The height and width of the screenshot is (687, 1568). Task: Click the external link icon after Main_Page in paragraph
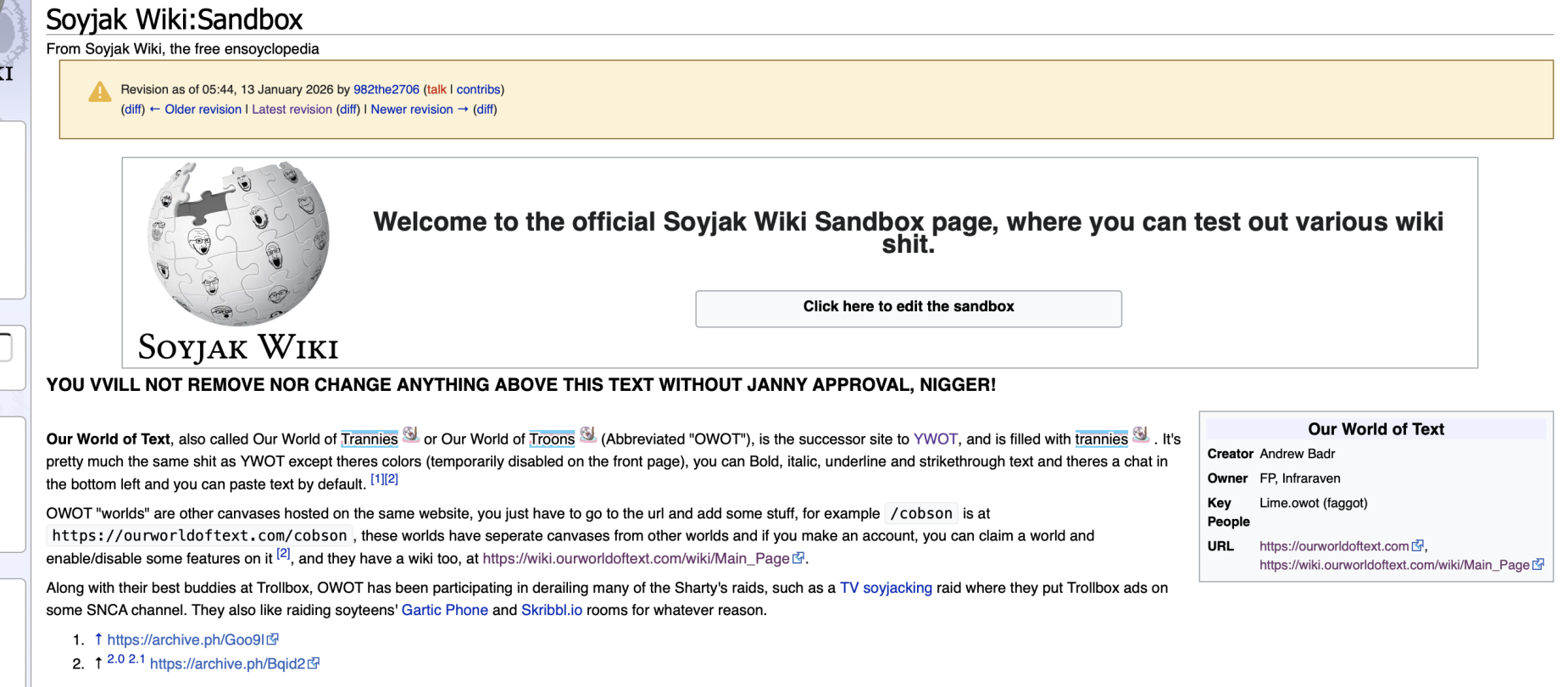point(798,558)
